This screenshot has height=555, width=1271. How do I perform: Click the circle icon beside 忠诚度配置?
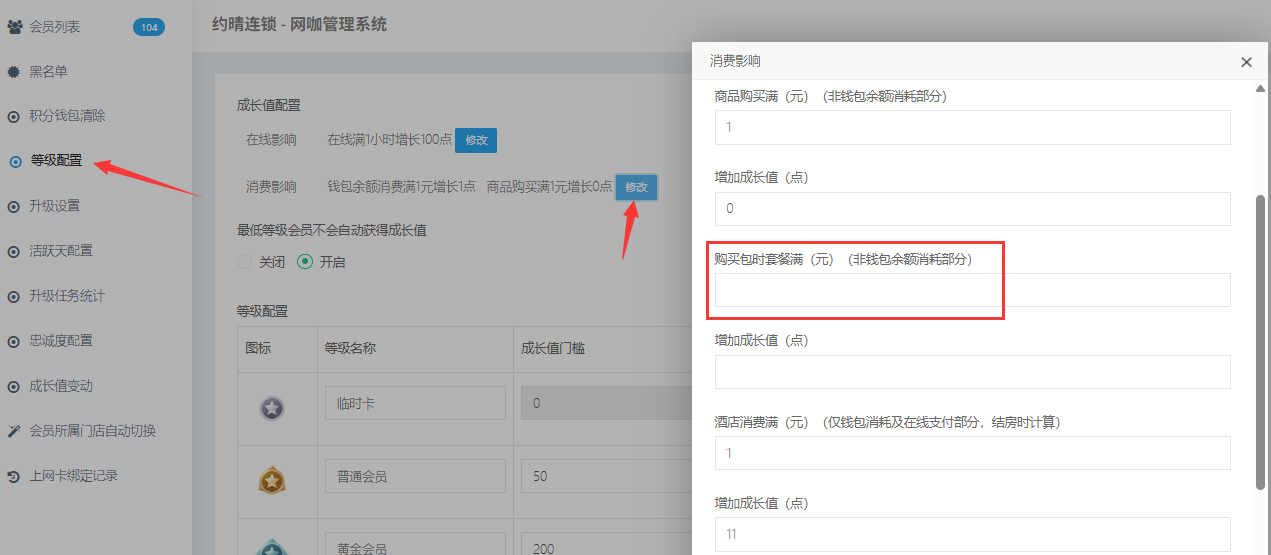click(14, 341)
